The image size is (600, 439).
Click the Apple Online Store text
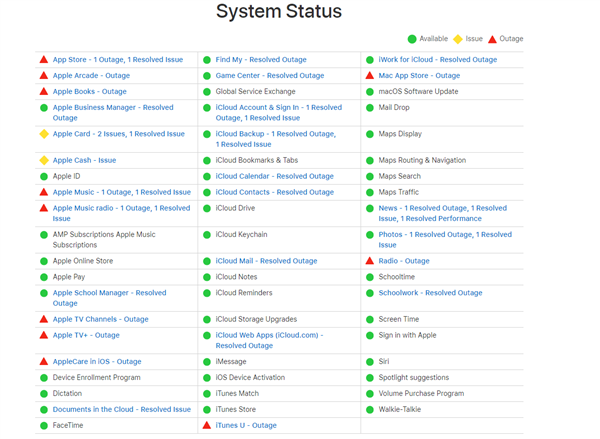click(83, 261)
